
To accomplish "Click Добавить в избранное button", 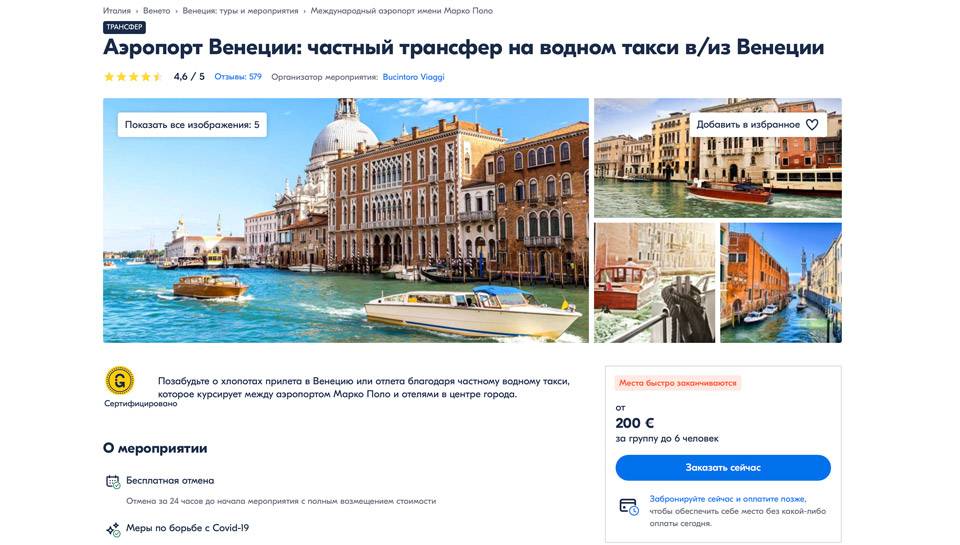I will (758, 124).
